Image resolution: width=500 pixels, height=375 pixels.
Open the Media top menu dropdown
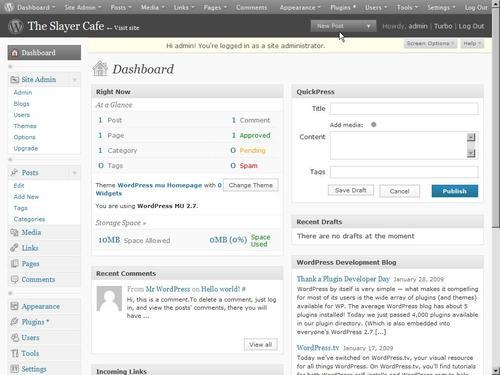tap(153, 7)
